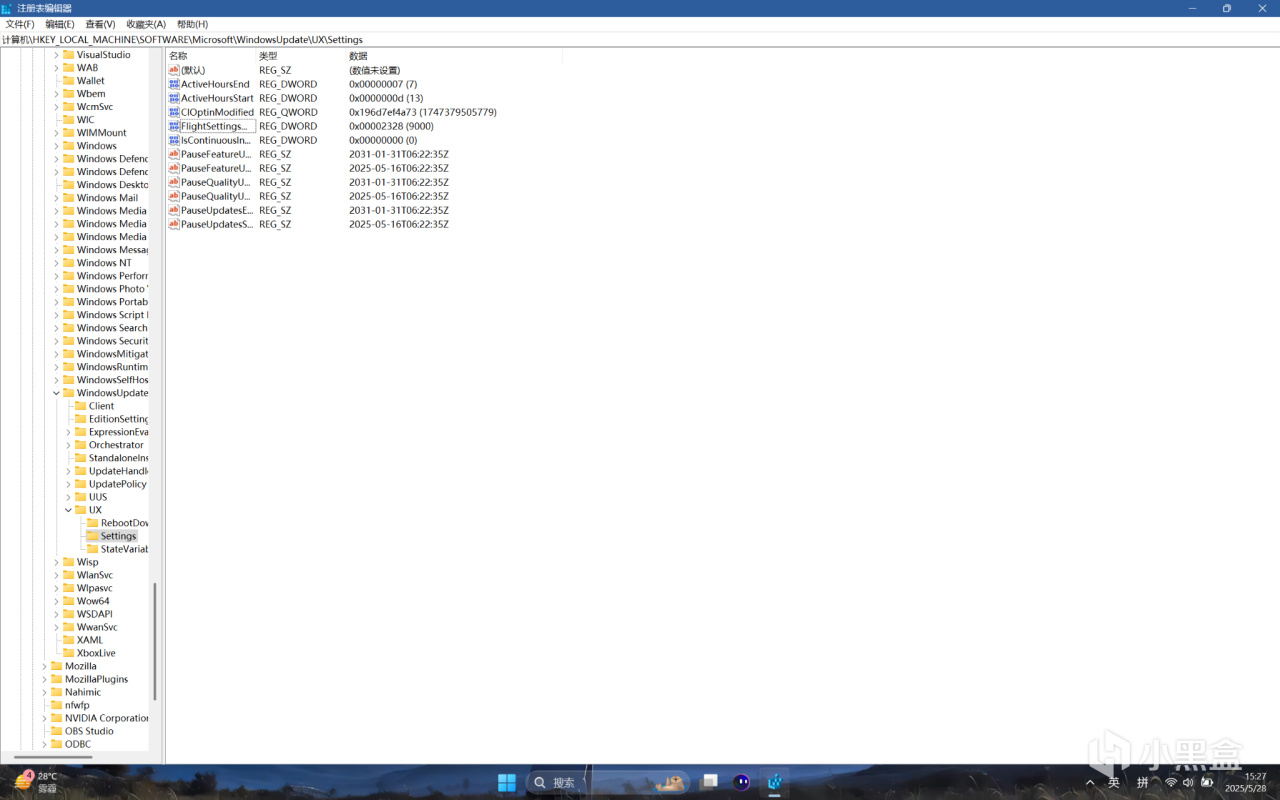This screenshot has height=800, width=1280.
Task: Open the 查看(V) menu
Action: (100, 24)
